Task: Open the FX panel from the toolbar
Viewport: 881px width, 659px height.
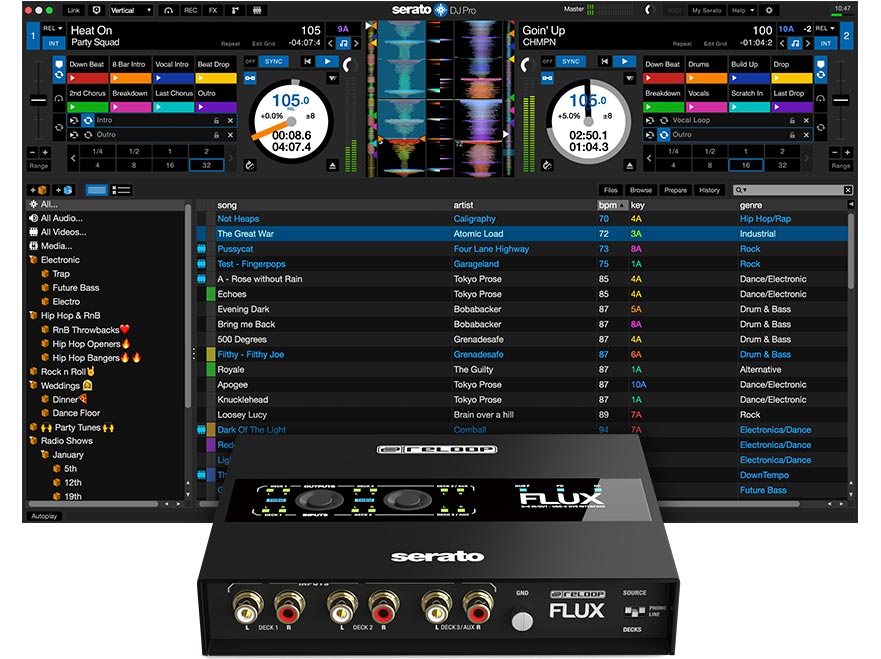Action: point(212,8)
